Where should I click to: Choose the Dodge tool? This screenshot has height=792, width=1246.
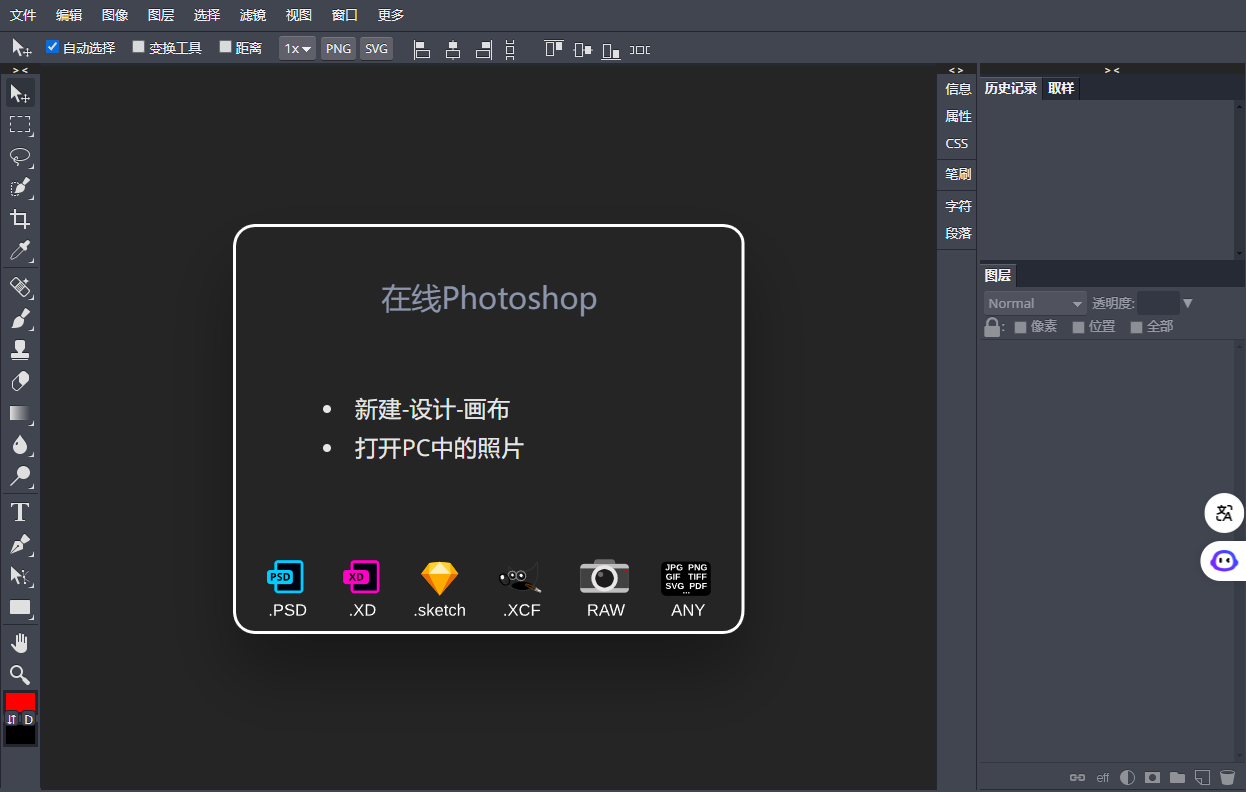[20, 475]
